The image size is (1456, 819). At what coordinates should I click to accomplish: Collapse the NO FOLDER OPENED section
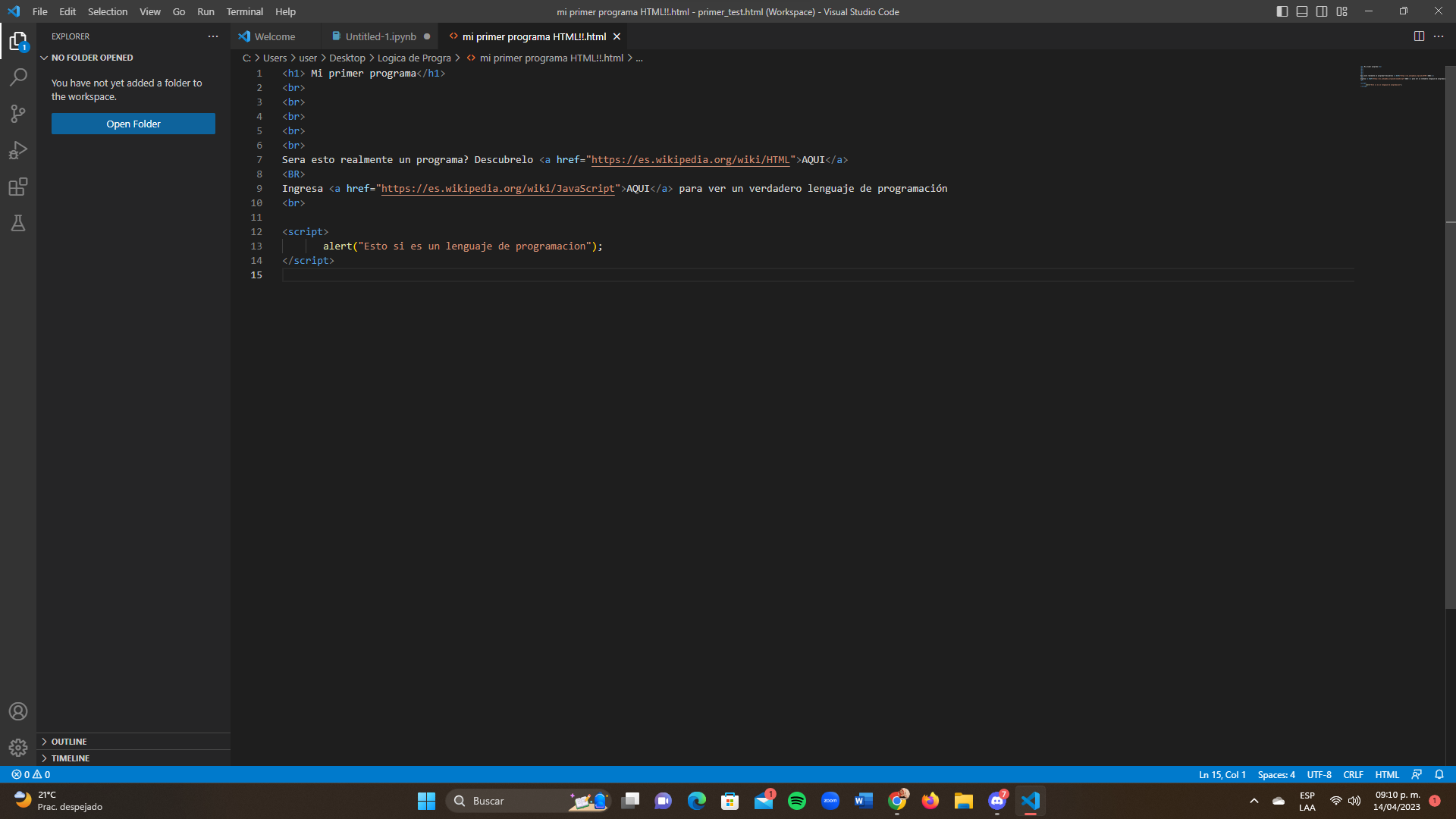133,58
